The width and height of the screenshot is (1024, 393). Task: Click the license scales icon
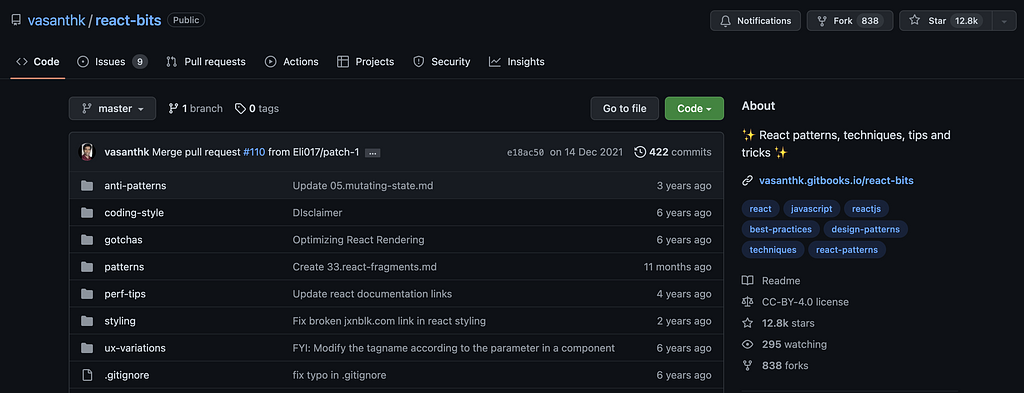point(747,302)
